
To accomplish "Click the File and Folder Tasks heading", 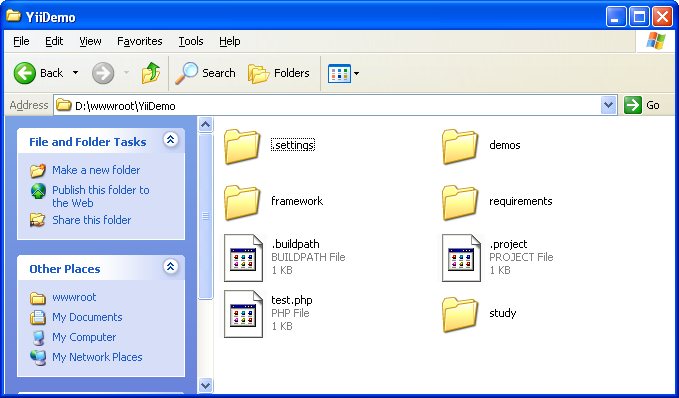I will (x=87, y=142).
